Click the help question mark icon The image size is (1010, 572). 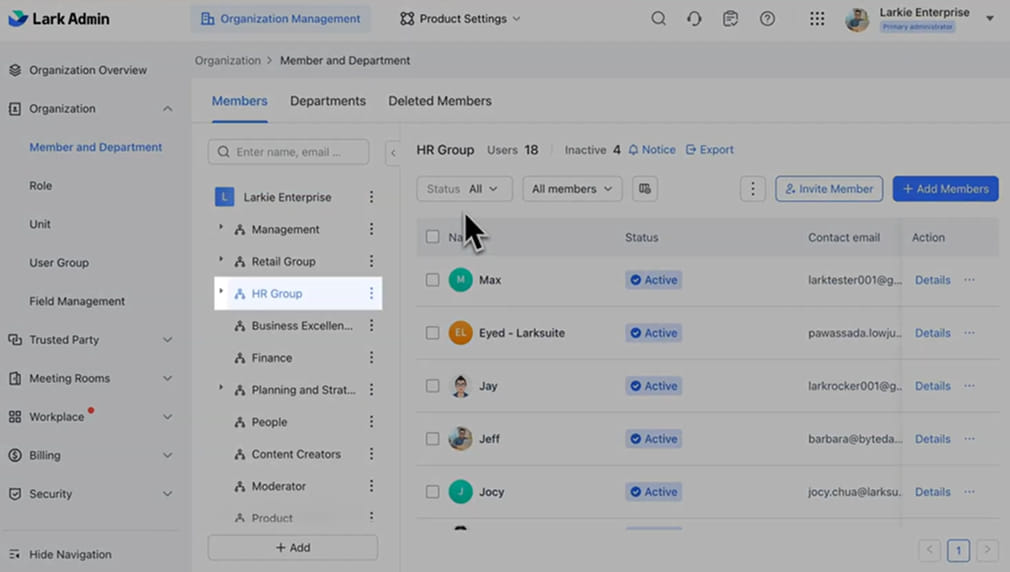pyautogui.click(x=767, y=19)
